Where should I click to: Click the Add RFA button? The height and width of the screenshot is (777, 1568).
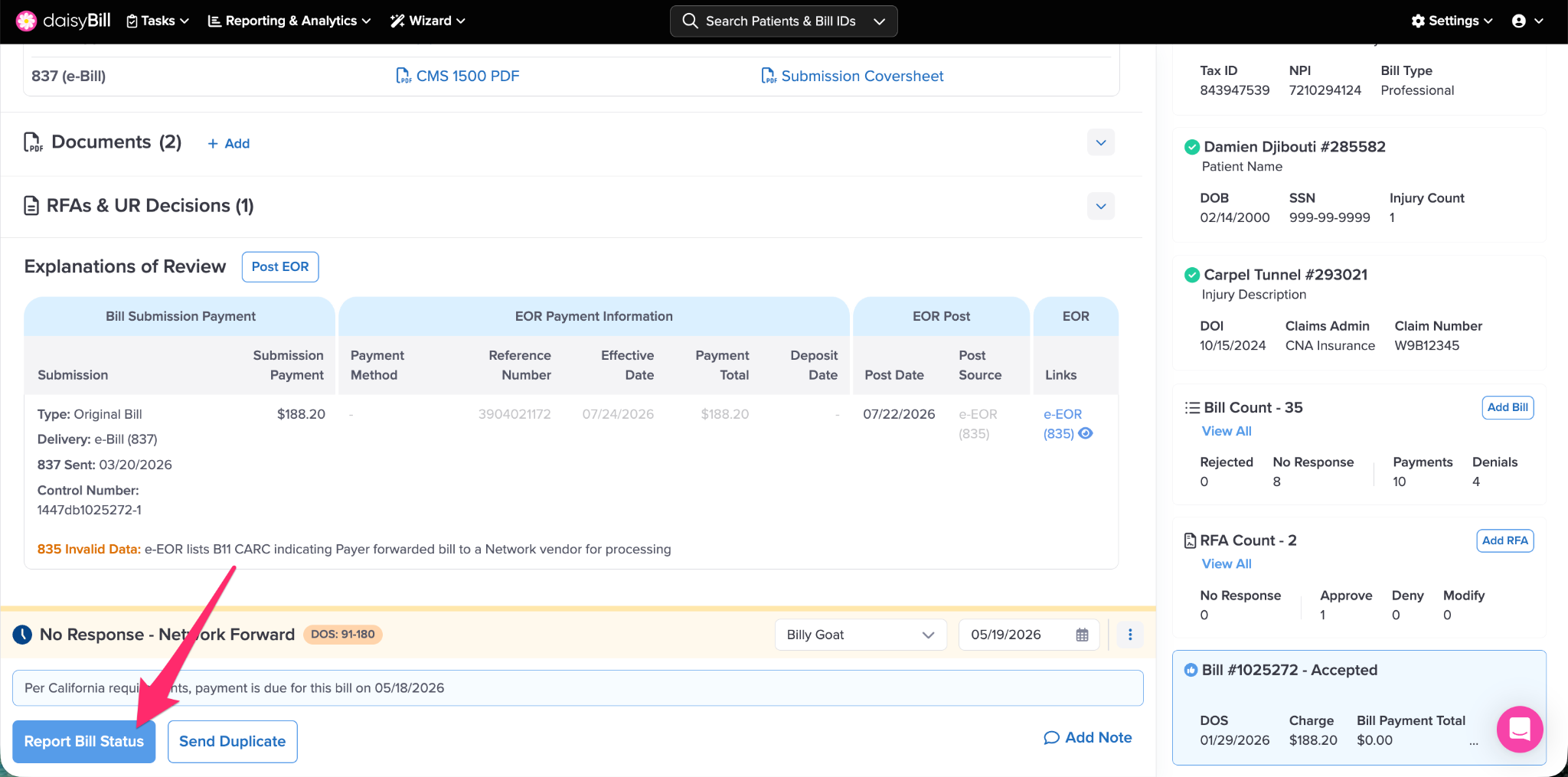(x=1504, y=540)
